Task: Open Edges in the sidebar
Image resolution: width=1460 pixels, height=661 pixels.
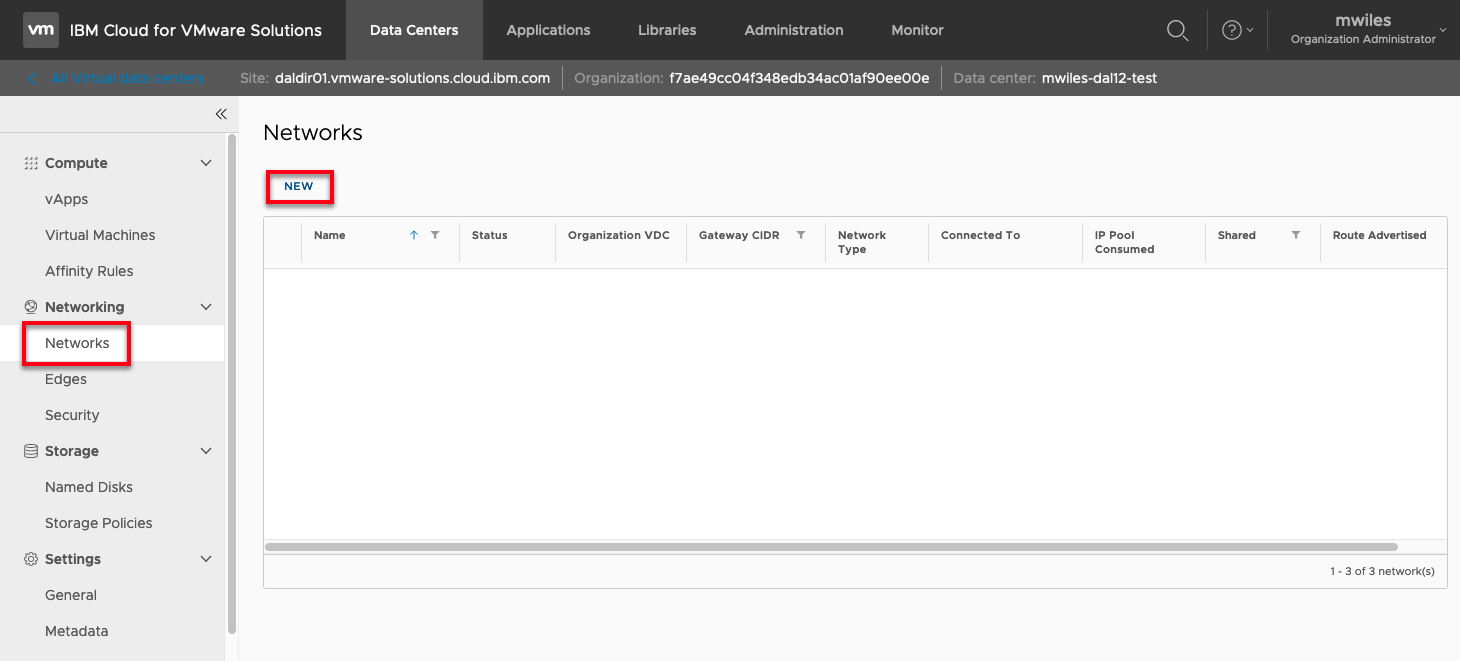Action: tap(66, 379)
